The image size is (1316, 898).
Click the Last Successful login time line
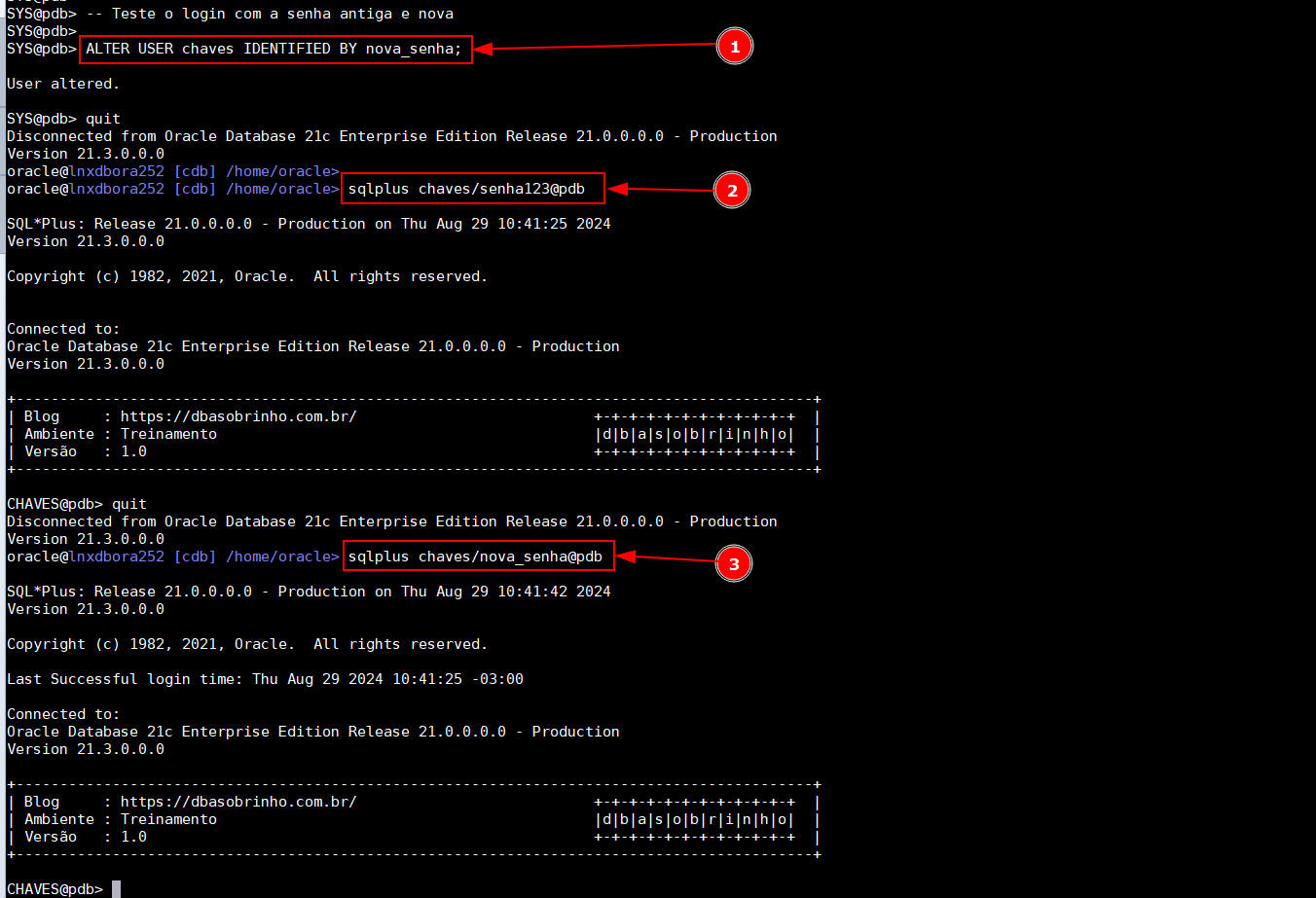pyautogui.click(x=263, y=678)
